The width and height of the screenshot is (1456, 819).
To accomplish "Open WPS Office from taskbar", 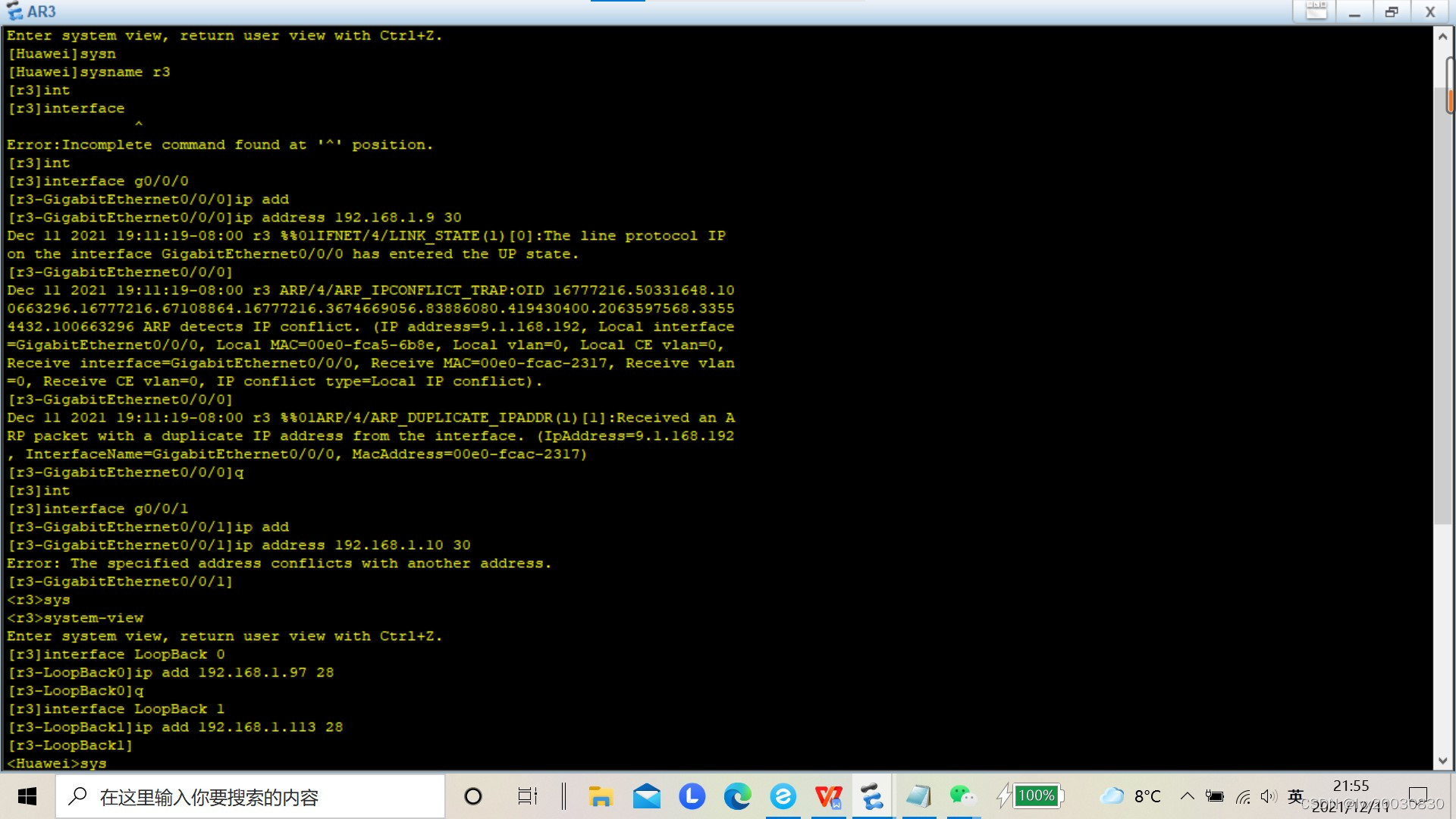I will (x=828, y=796).
